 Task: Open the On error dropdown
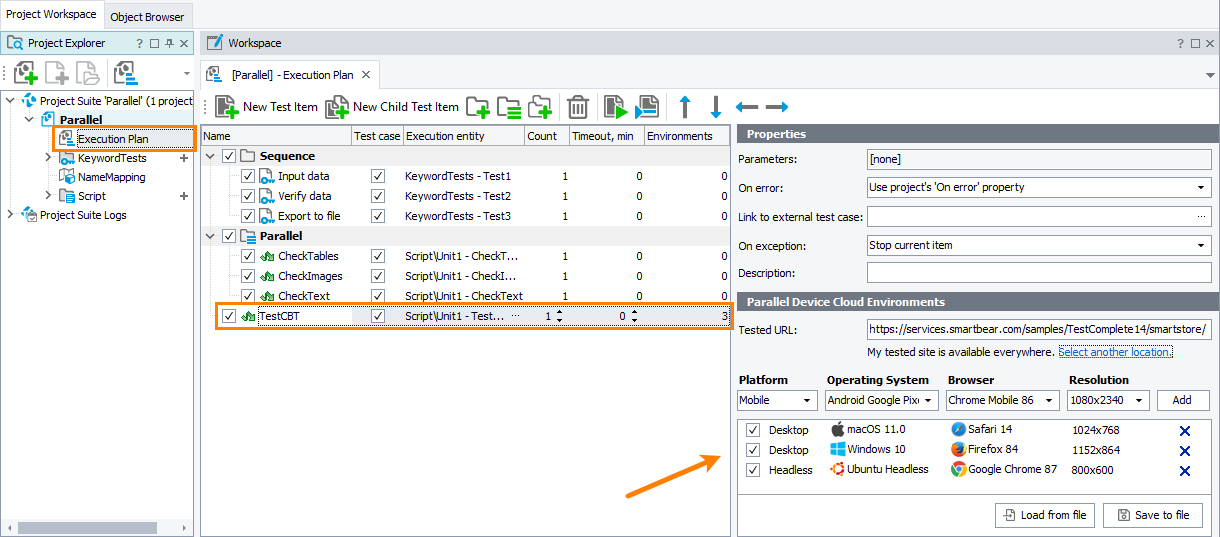click(1038, 187)
